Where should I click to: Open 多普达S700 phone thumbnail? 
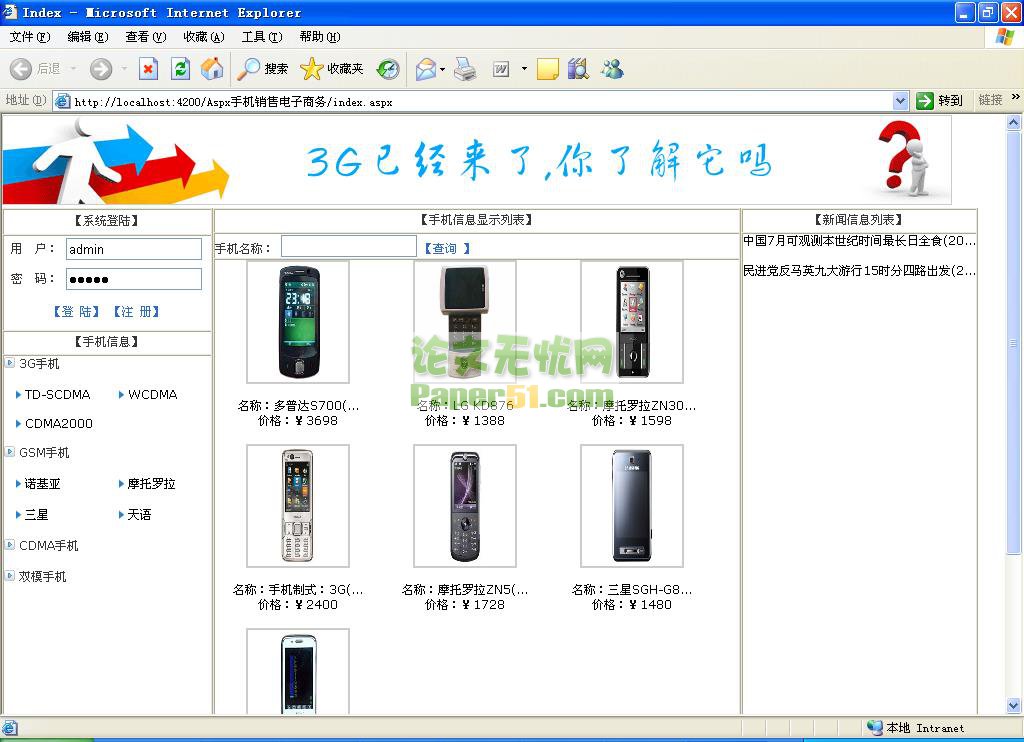pyautogui.click(x=298, y=322)
